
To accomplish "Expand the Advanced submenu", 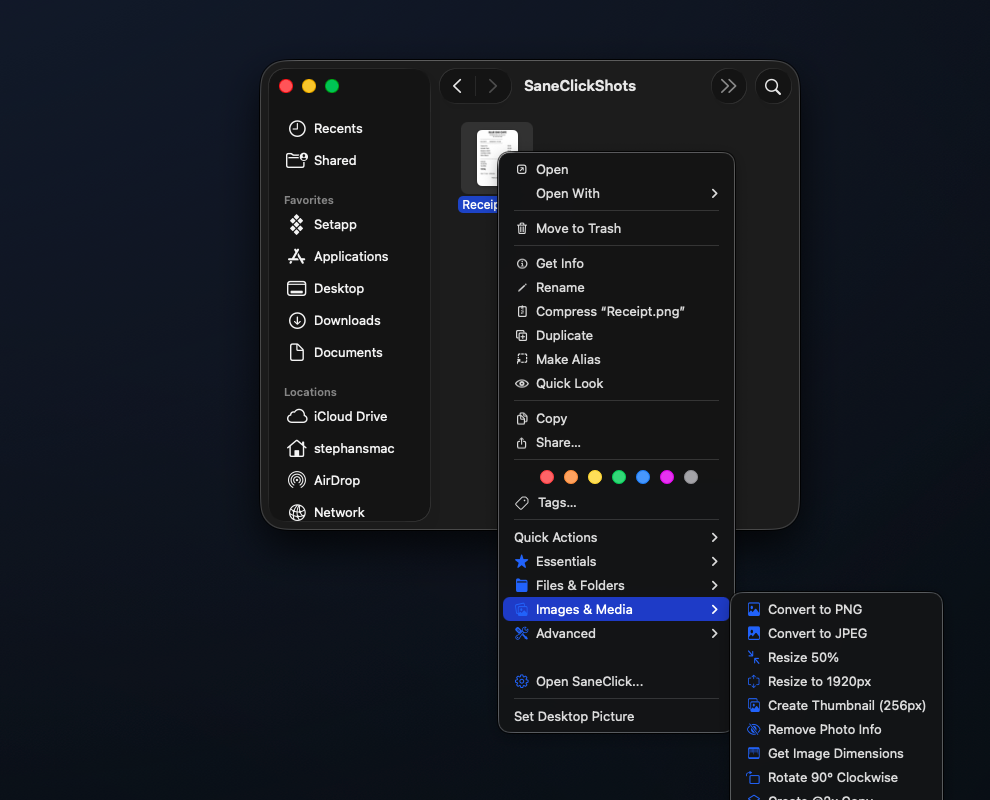I will point(616,633).
